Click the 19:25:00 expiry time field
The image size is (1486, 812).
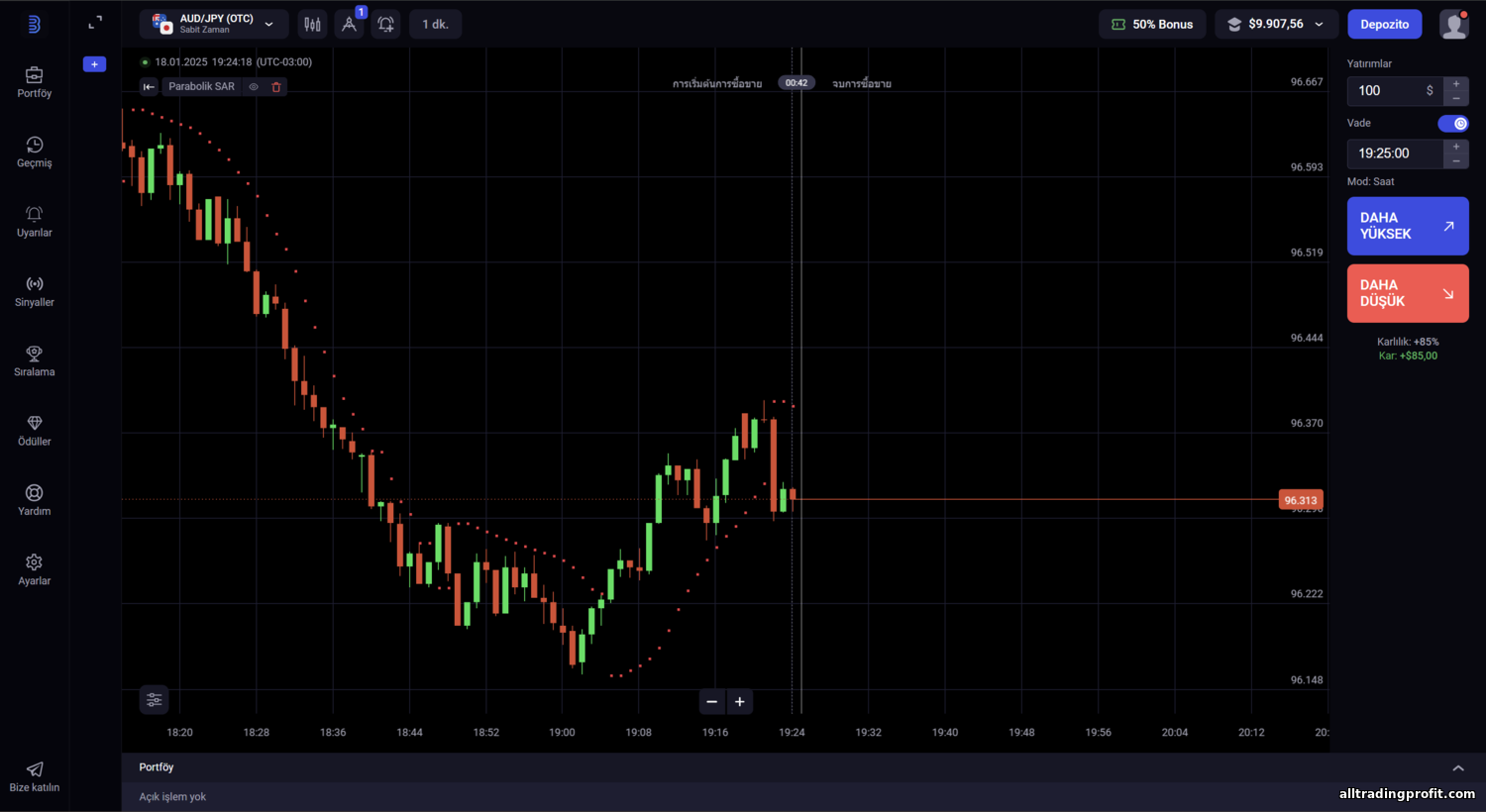(x=1395, y=153)
